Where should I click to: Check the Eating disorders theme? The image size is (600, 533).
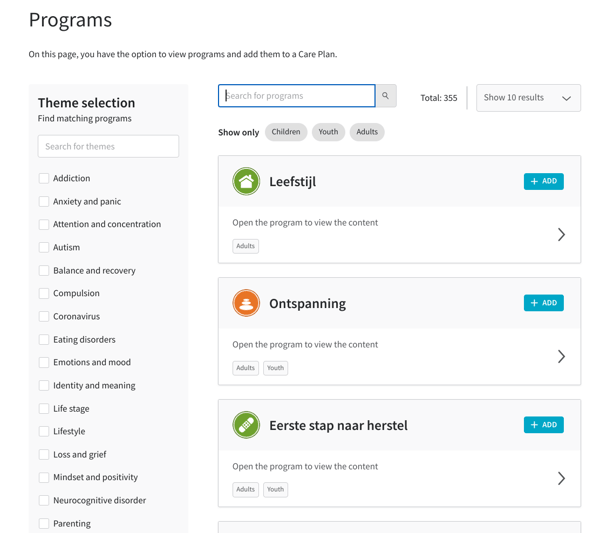pos(44,339)
